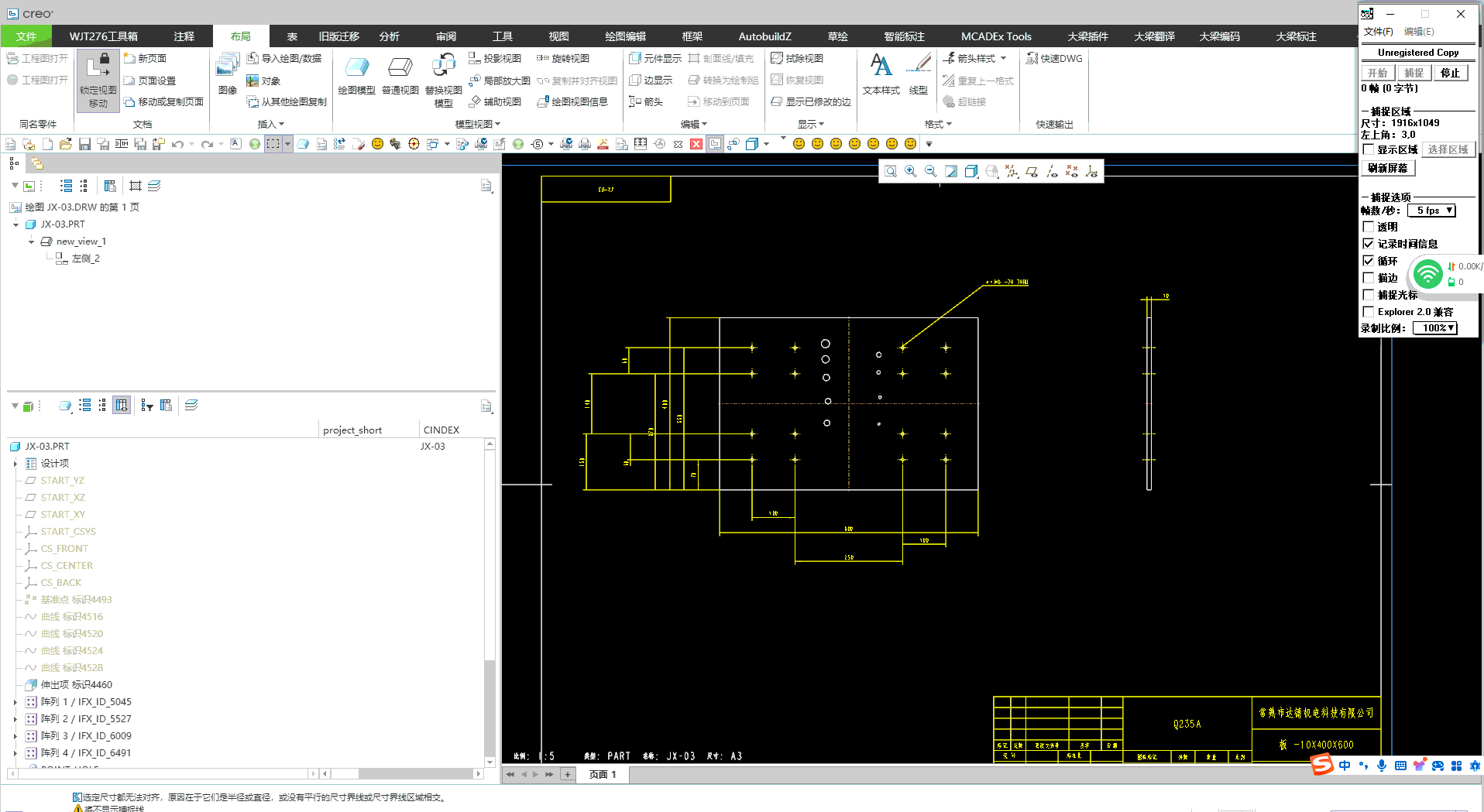Screen dimensions: 1484x812
Task: Toggle the 显示区域 checkbox
Action: click(x=1369, y=149)
